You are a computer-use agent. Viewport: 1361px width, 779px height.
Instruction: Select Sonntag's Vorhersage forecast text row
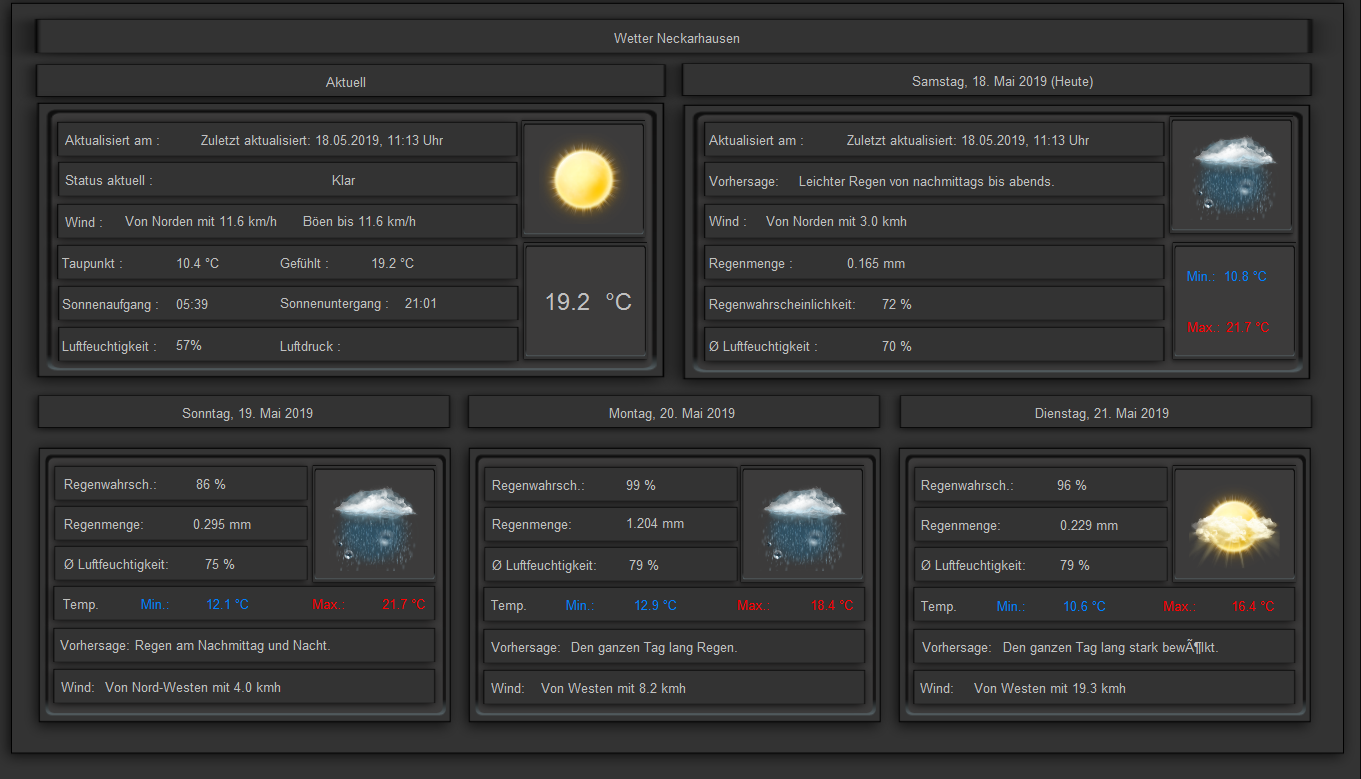(x=244, y=646)
